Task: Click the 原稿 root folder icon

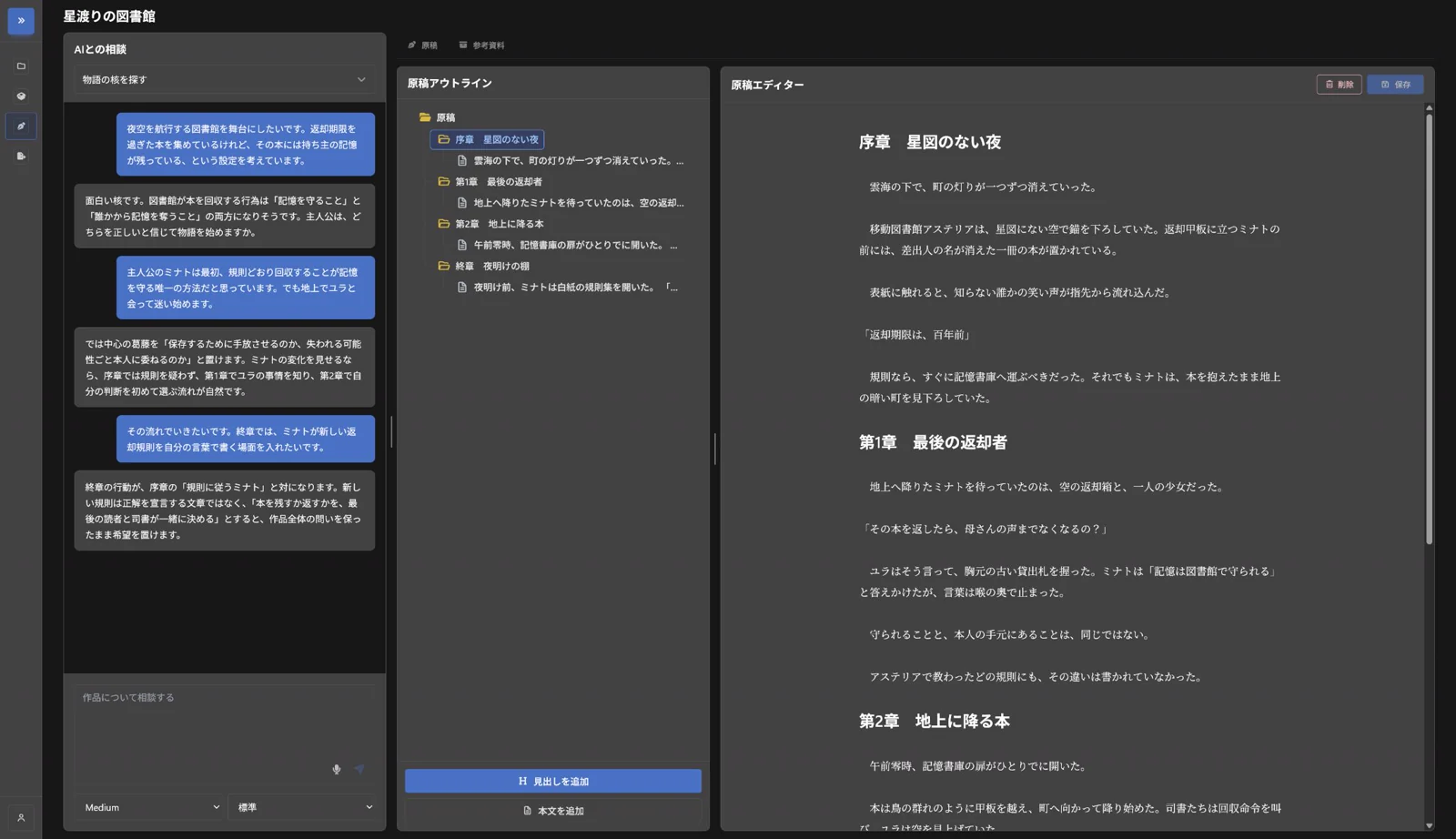Action: (x=425, y=117)
